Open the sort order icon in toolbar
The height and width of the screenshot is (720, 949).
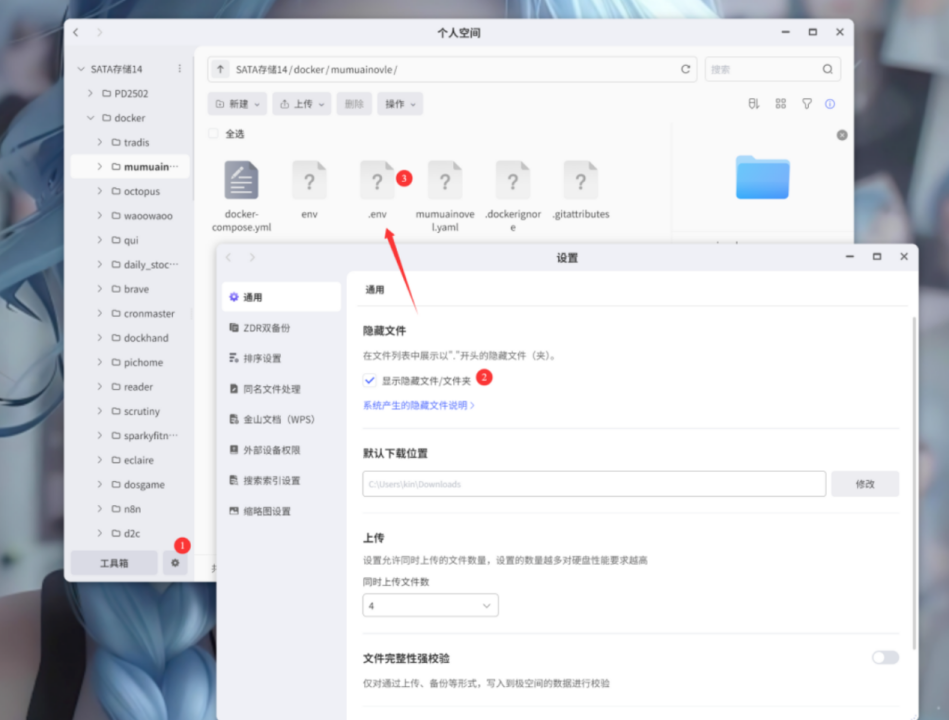click(754, 104)
